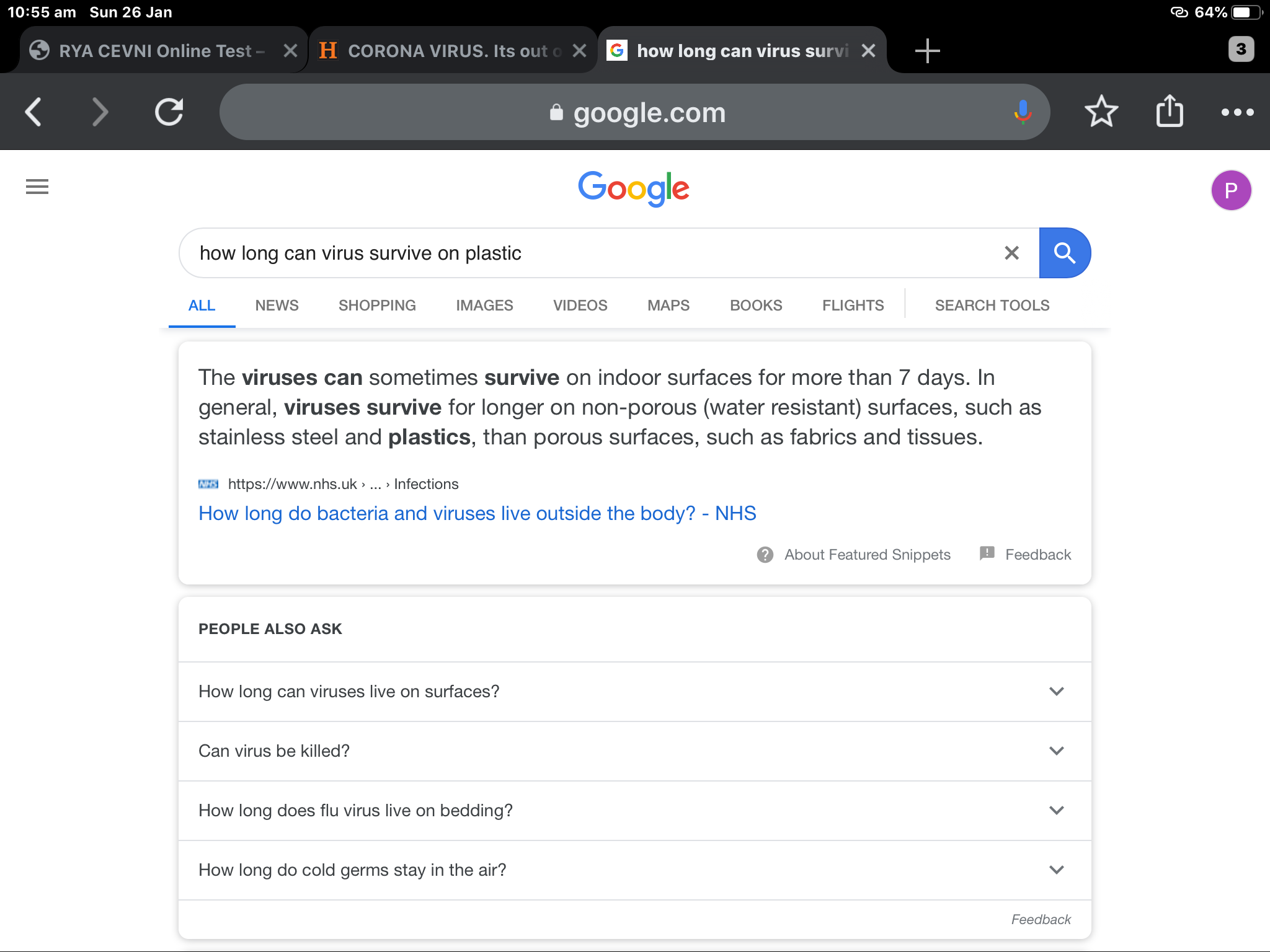This screenshot has height=952, width=1270.
Task: Tap the browser back arrow
Action: click(33, 112)
